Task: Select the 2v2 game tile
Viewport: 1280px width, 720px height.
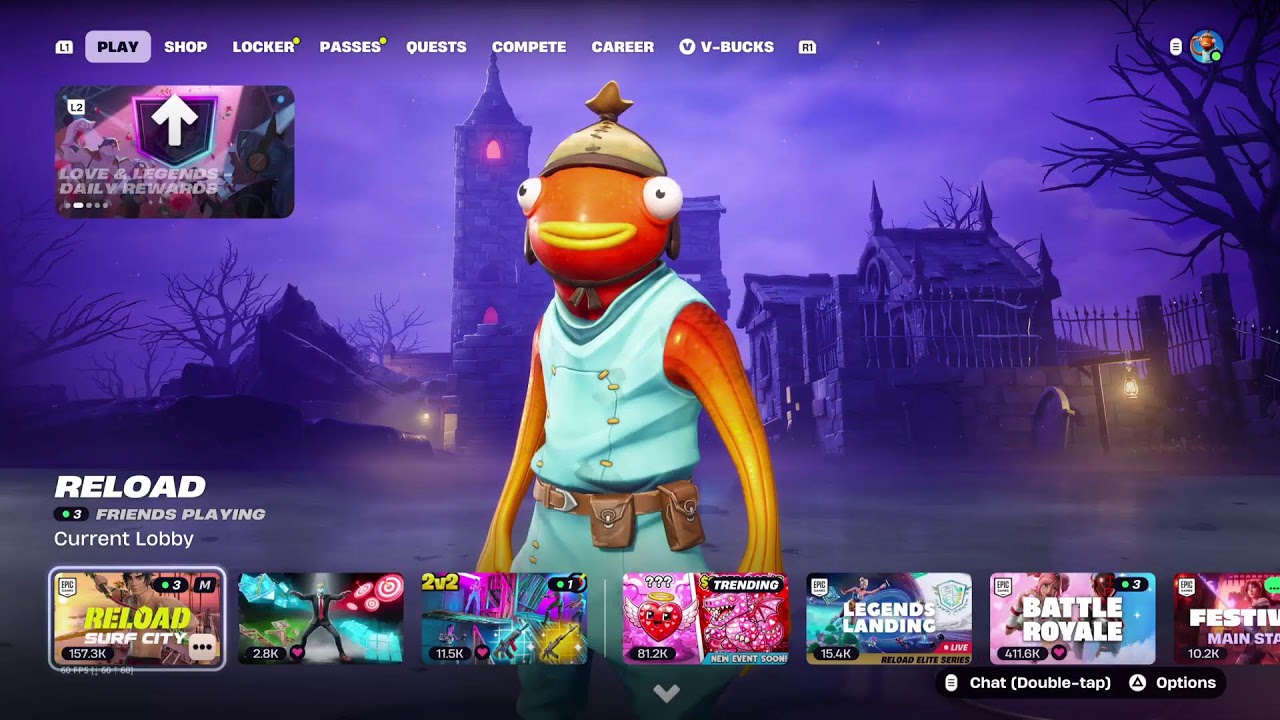Action: (504, 619)
